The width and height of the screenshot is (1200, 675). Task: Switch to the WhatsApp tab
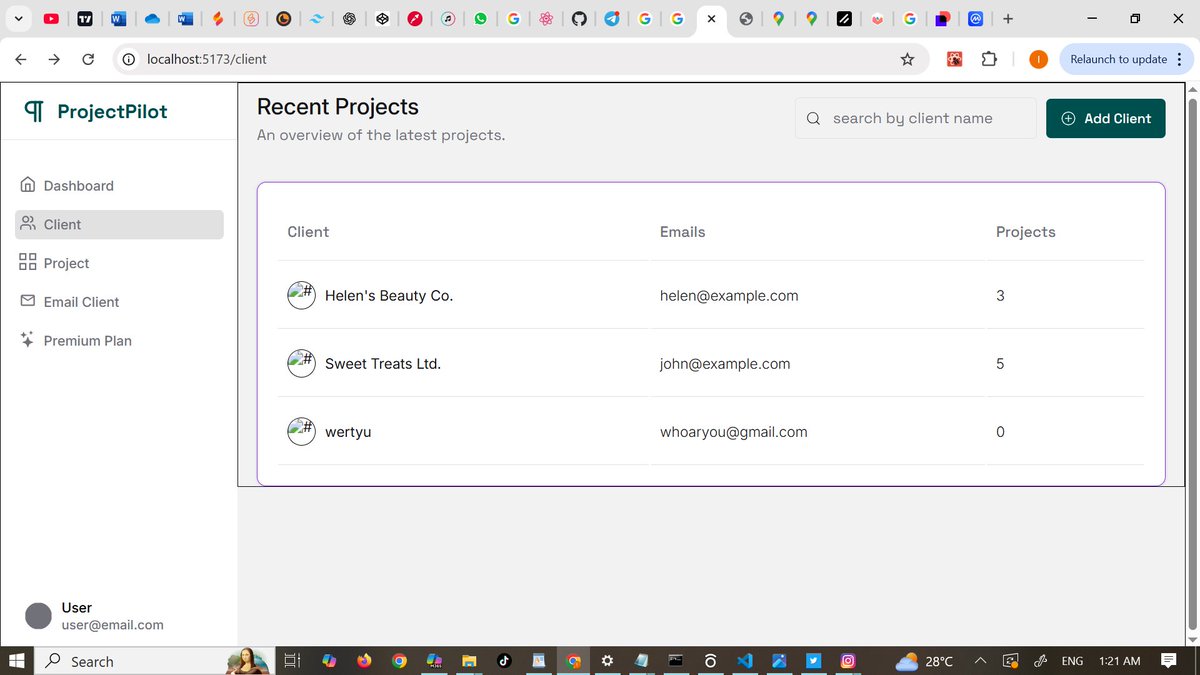[481, 18]
